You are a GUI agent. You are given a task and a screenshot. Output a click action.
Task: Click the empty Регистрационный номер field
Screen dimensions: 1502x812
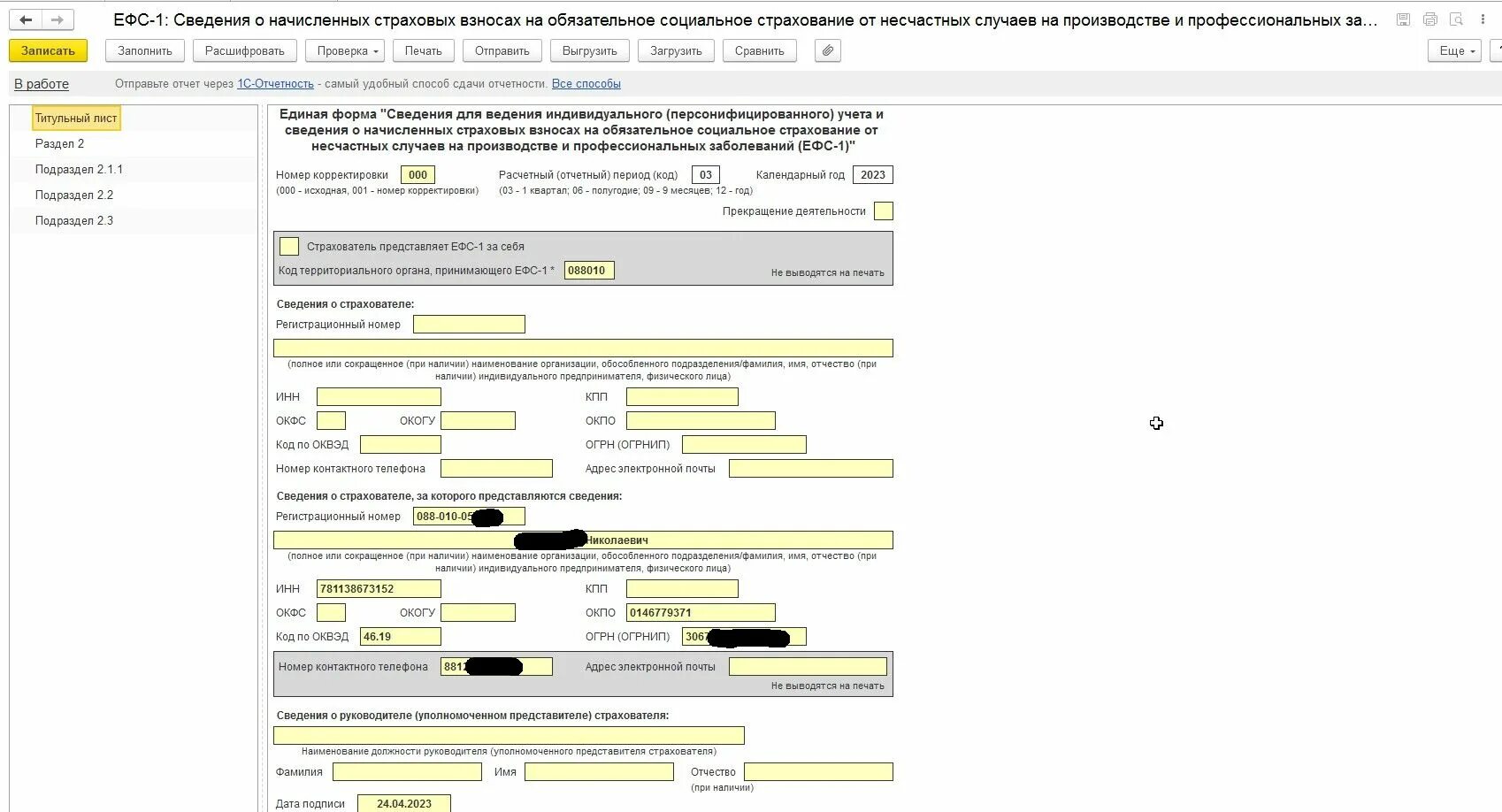point(469,325)
